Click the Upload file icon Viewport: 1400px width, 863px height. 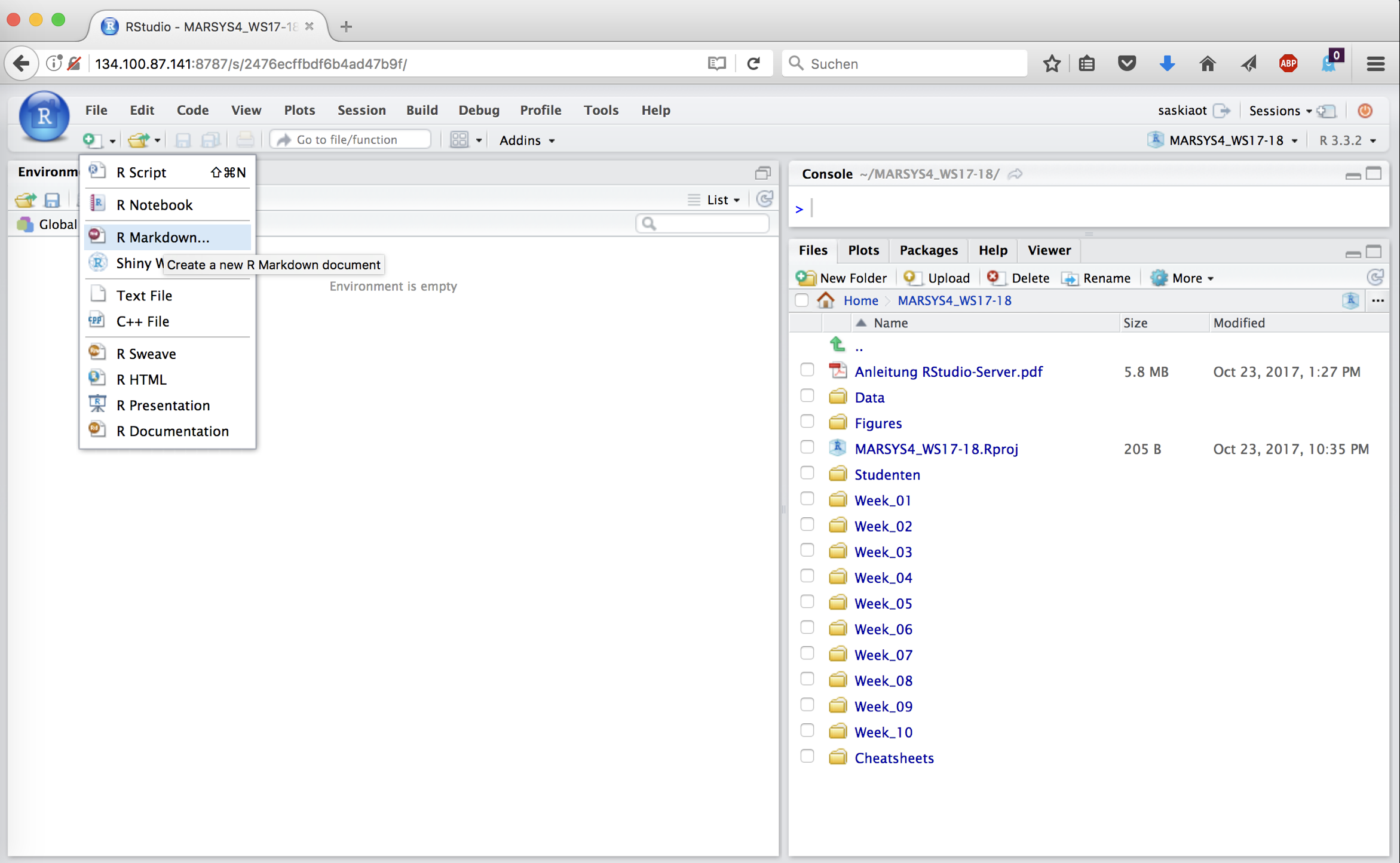click(911, 278)
